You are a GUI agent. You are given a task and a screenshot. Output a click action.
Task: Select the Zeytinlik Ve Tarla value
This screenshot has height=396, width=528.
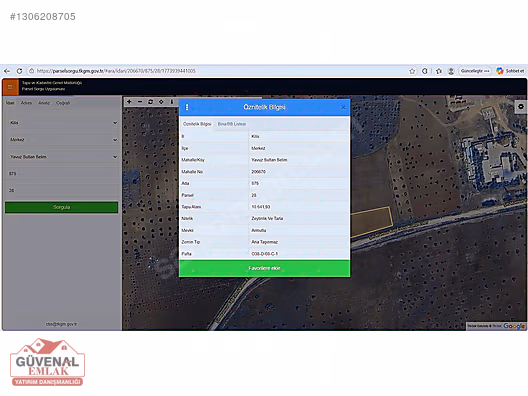point(267,219)
